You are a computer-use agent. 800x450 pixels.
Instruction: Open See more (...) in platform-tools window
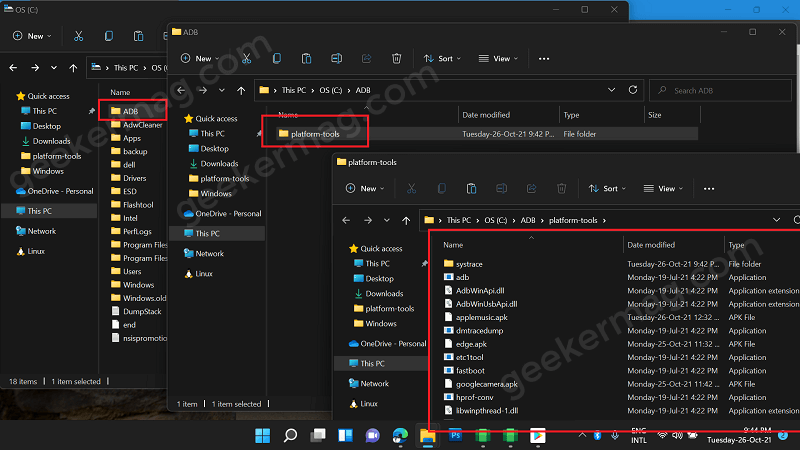(x=709, y=189)
